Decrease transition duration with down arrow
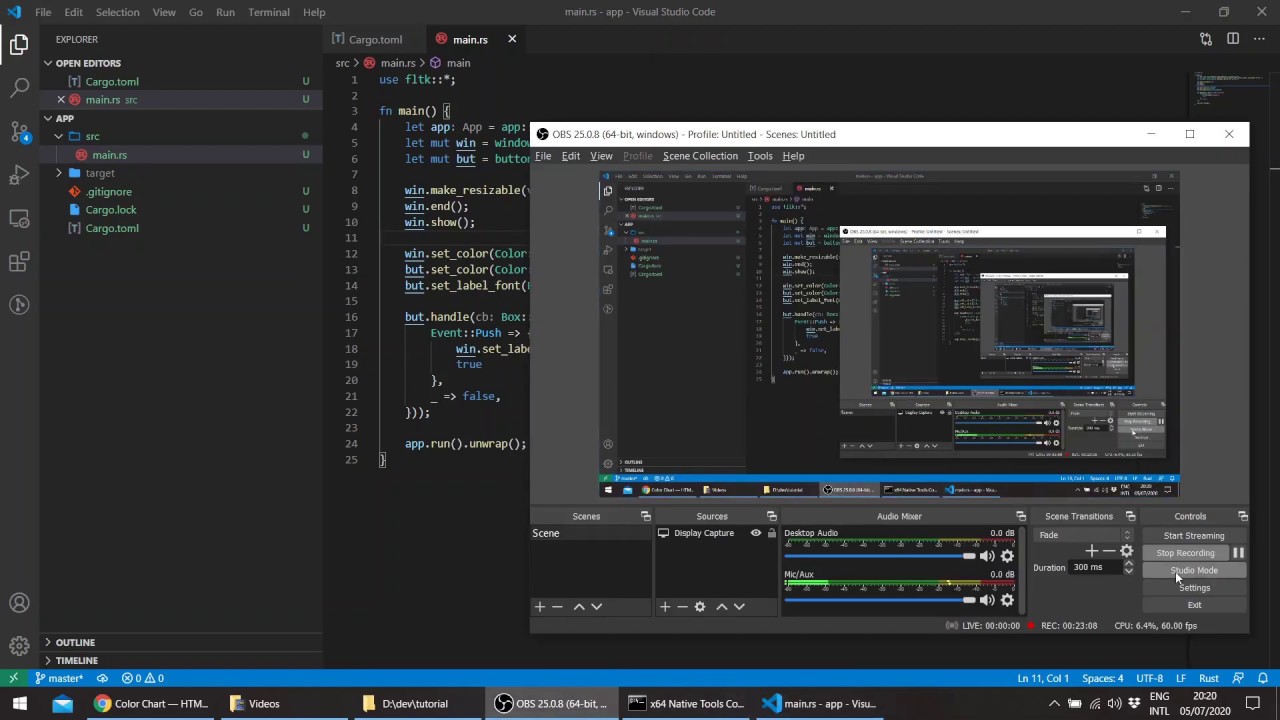Screen dimensions: 1280x720 [1129, 571]
